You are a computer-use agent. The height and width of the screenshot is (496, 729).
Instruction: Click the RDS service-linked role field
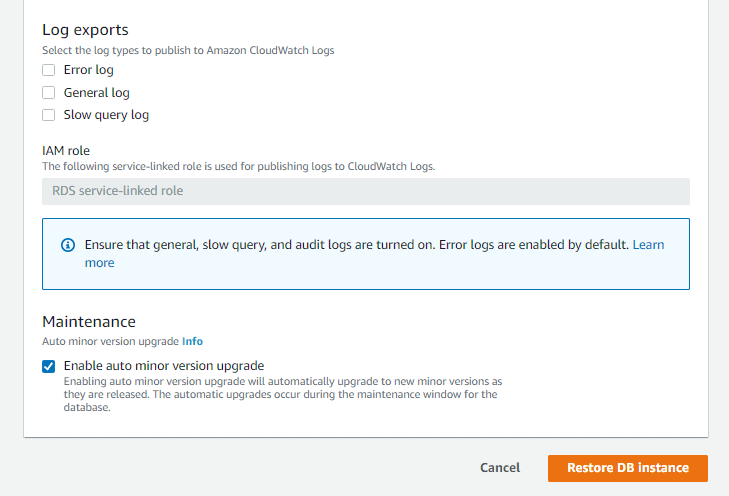(x=365, y=191)
